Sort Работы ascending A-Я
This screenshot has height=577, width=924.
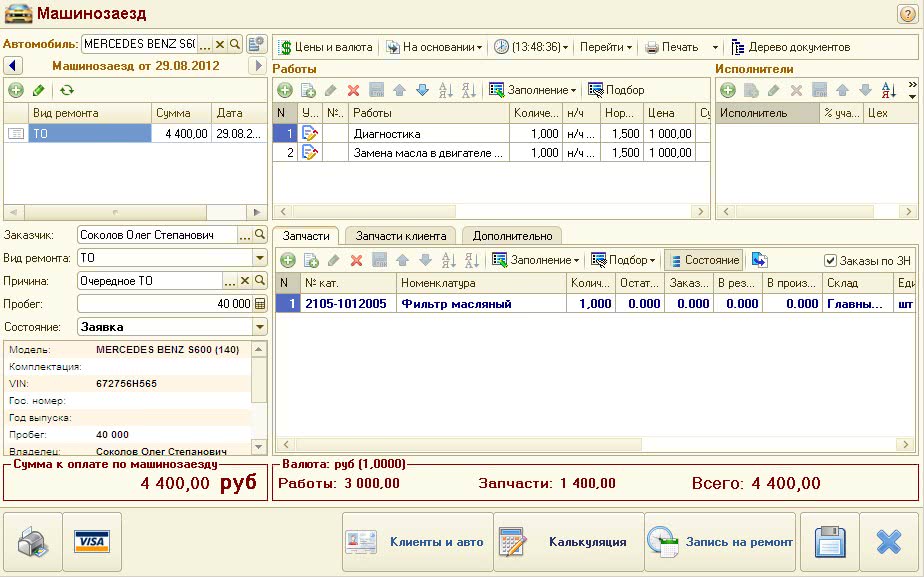(x=446, y=90)
